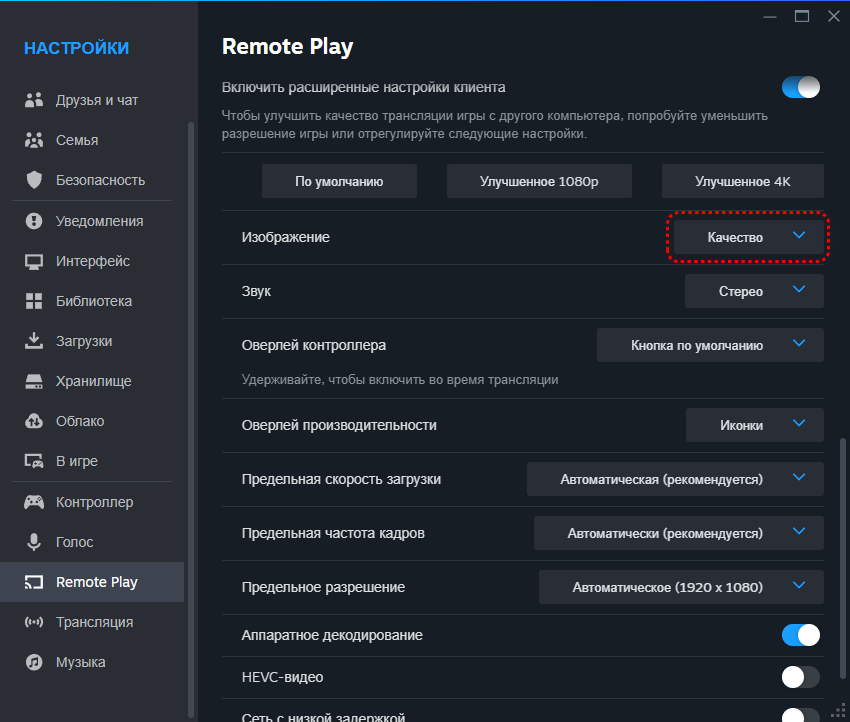Click the Controller gamepad icon

pos(35,502)
